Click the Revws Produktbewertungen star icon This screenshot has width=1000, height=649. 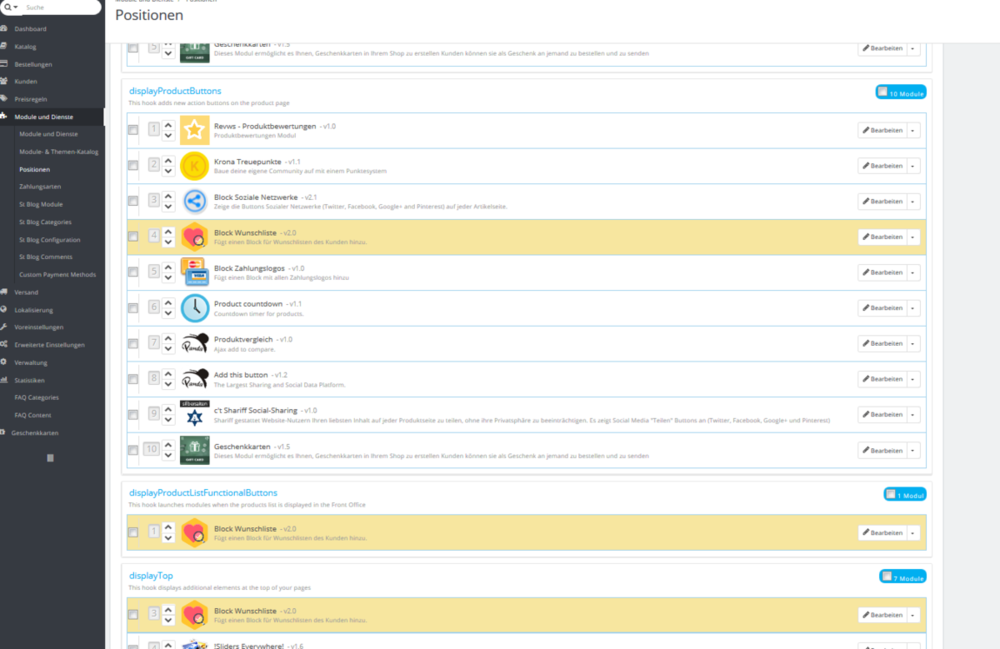click(x=194, y=130)
